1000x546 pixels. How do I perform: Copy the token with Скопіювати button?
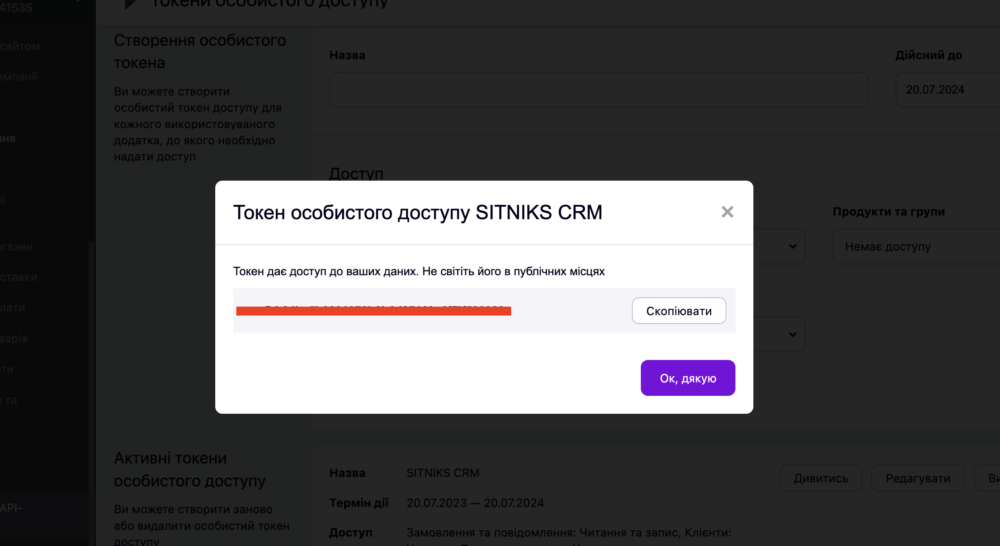[679, 311]
